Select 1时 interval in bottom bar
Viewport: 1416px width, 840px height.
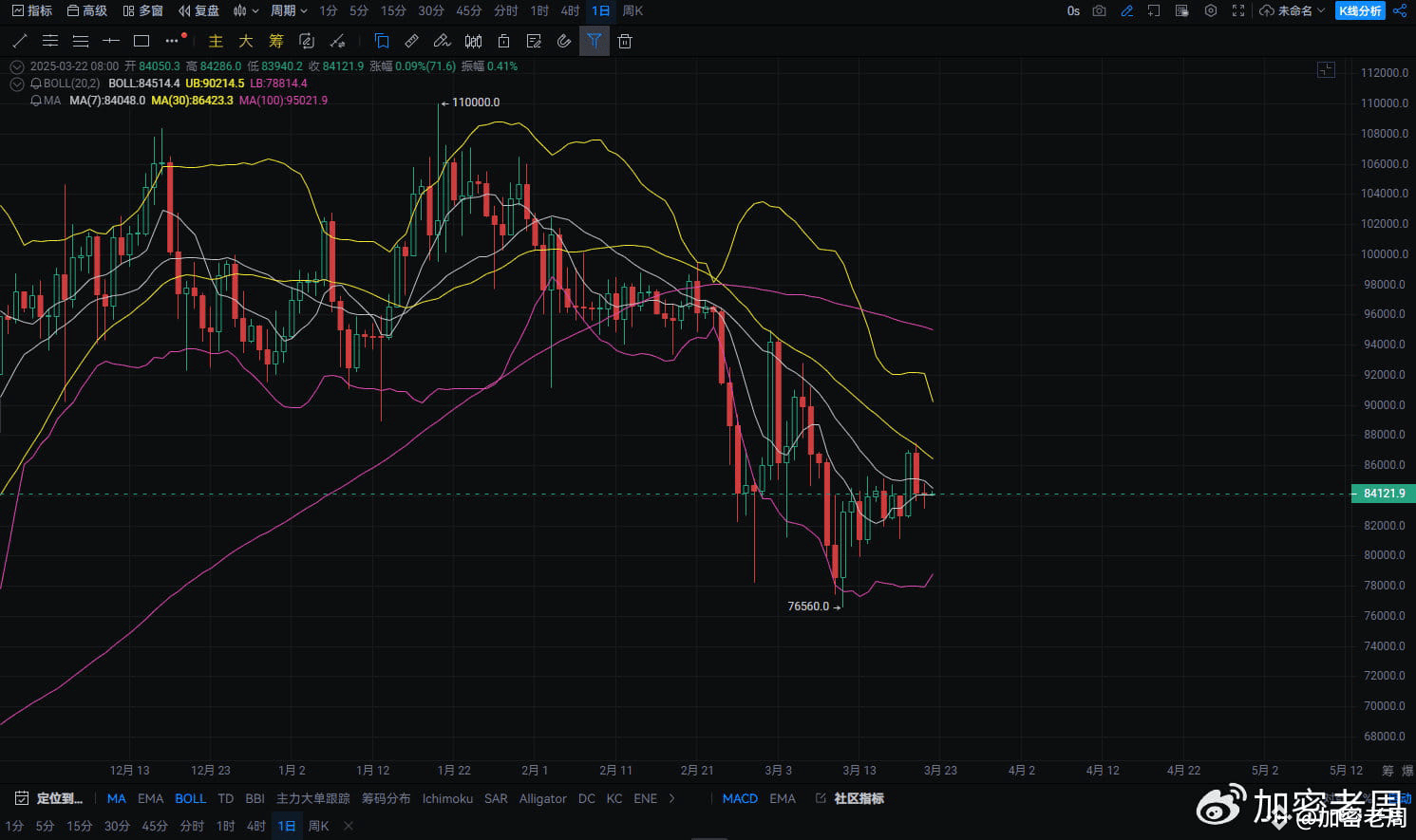pyautogui.click(x=225, y=826)
